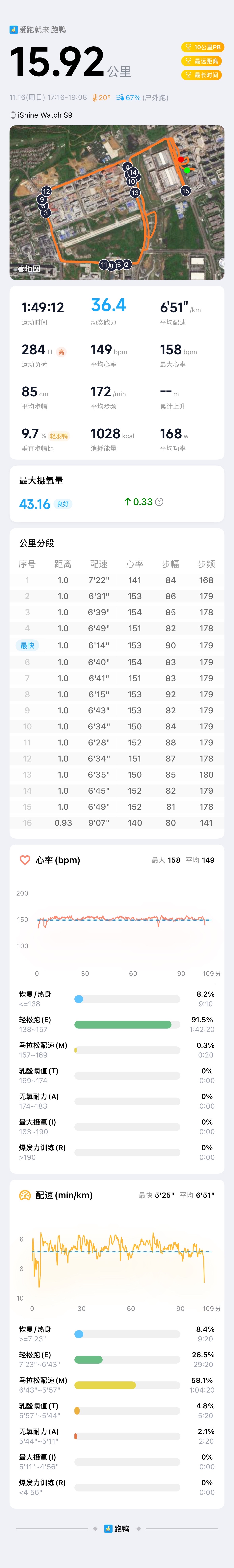The width and height of the screenshot is (234, 1568).
Task: Tap the humidity wind icon
Action: [120, 97]
